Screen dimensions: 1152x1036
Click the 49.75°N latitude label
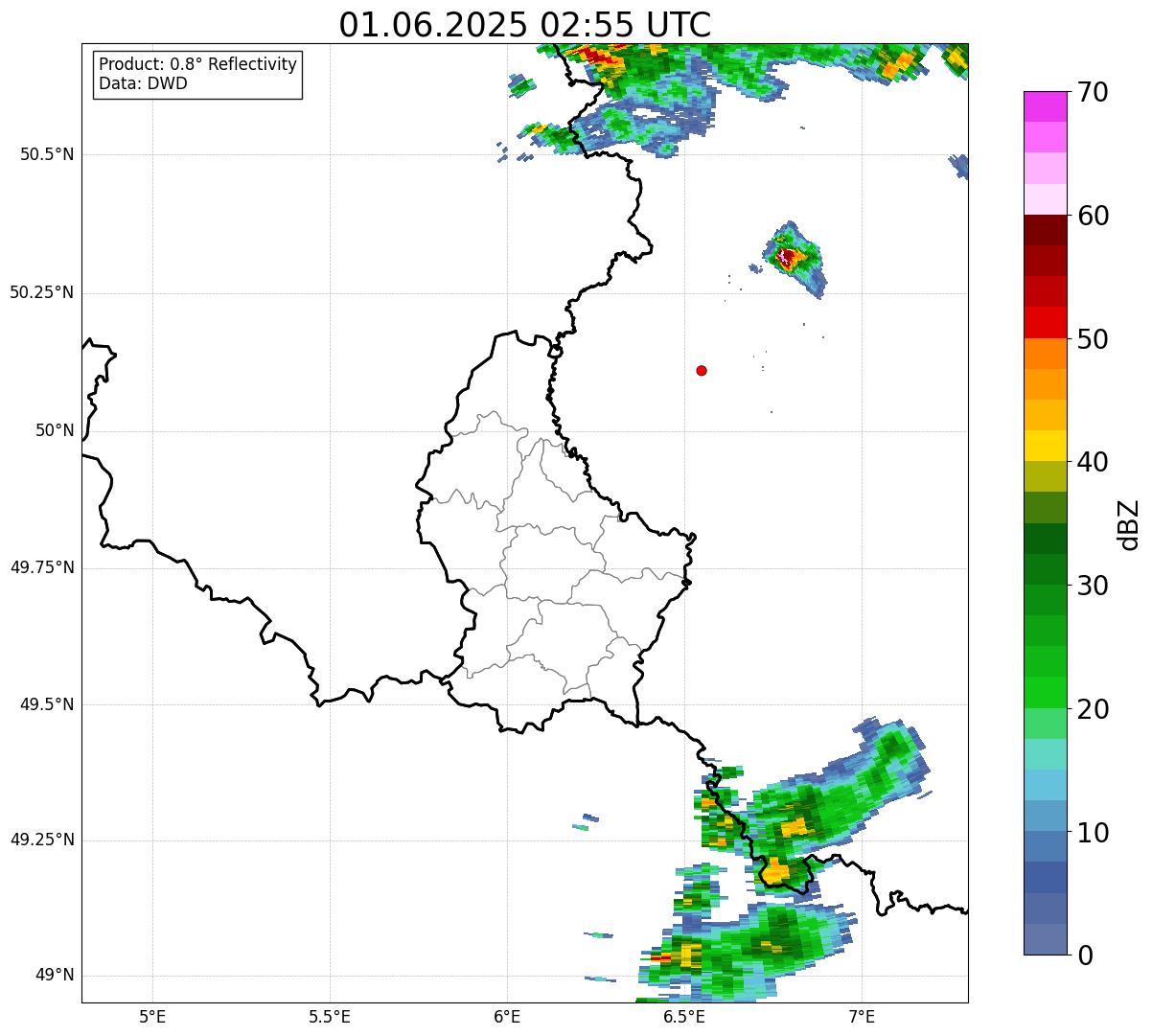click(41, 567)
